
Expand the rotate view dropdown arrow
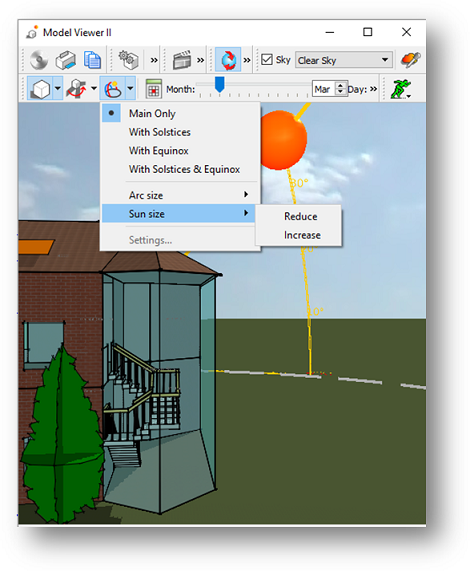[94, 88]
